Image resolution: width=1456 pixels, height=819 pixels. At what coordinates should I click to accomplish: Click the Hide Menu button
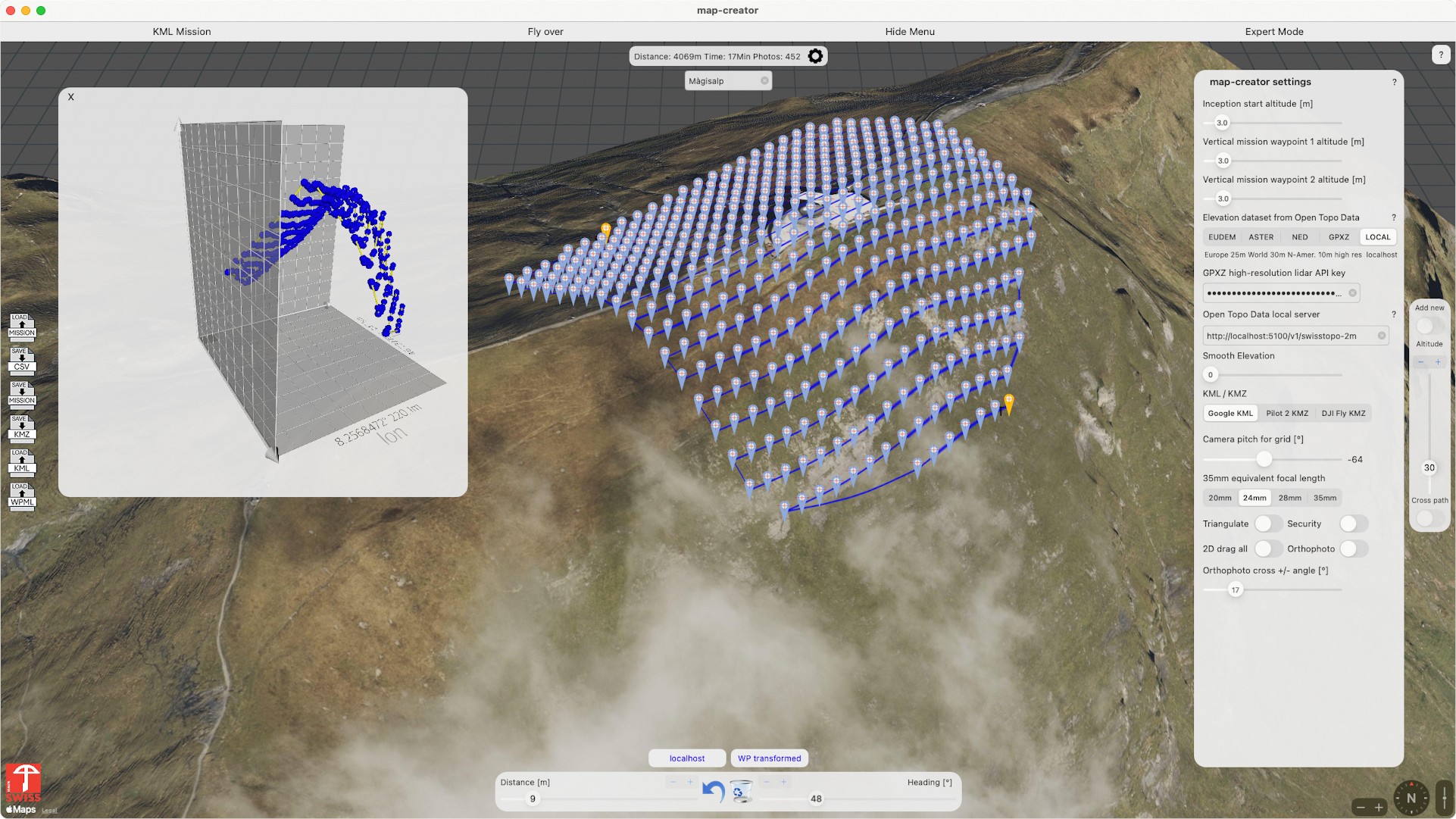(910, 32)
